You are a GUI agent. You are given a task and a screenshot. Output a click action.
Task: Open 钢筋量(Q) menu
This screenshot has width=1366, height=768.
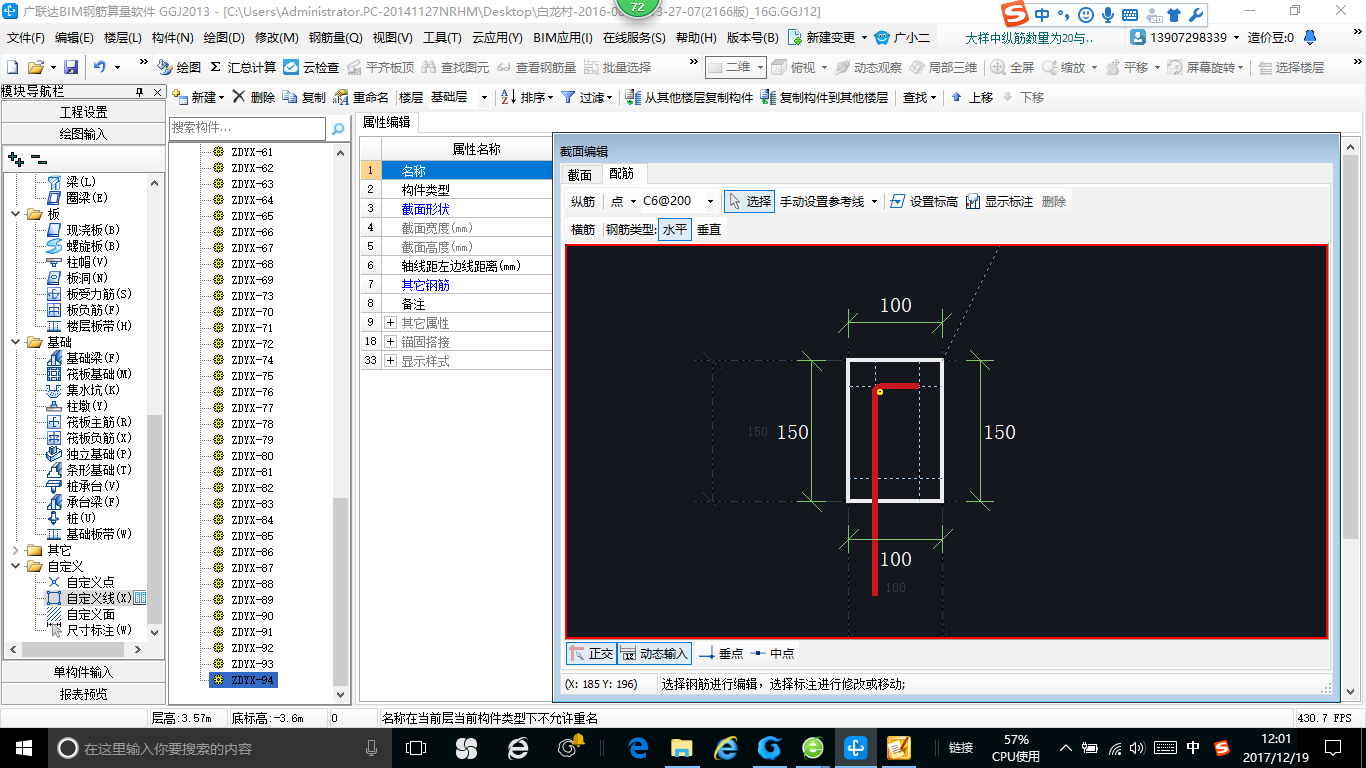(335, 38)
